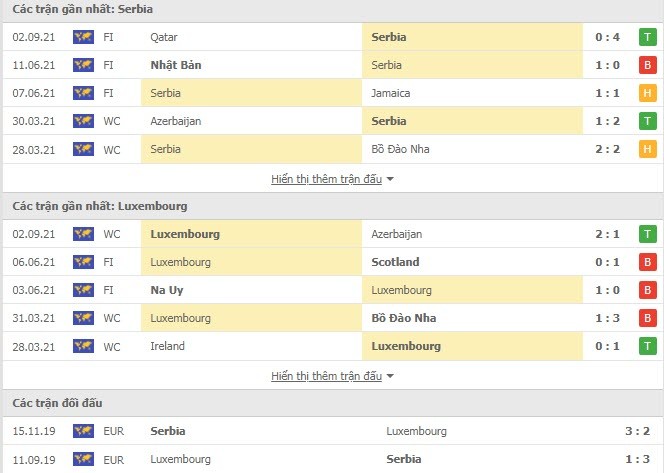Click the dropdown arrow beside Luxembourg's show more link
Screen dimensions: 664x473
click(x=390, y=376)
